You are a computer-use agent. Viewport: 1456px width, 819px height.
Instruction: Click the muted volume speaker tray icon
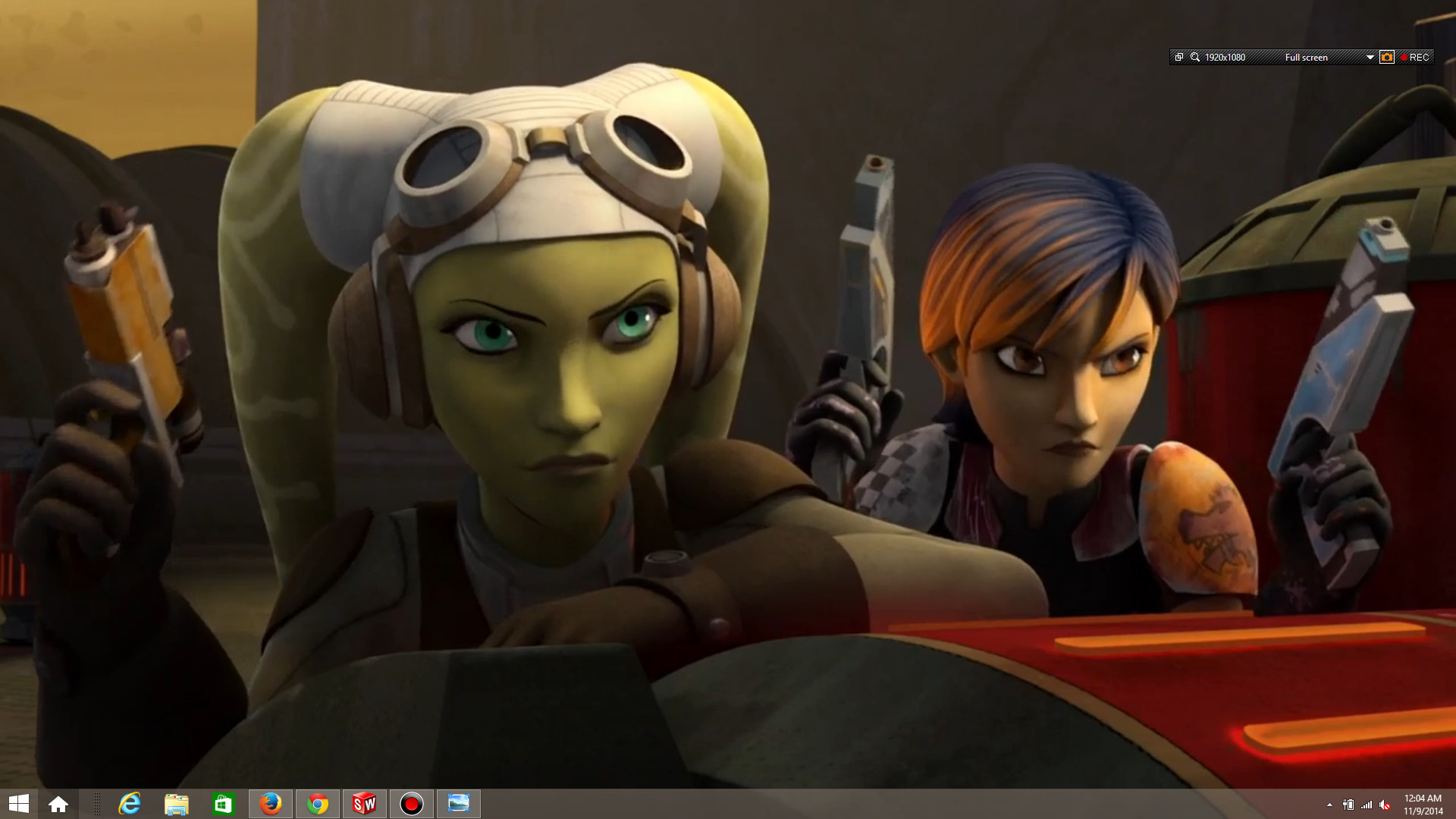click(x=1385, y=805)
